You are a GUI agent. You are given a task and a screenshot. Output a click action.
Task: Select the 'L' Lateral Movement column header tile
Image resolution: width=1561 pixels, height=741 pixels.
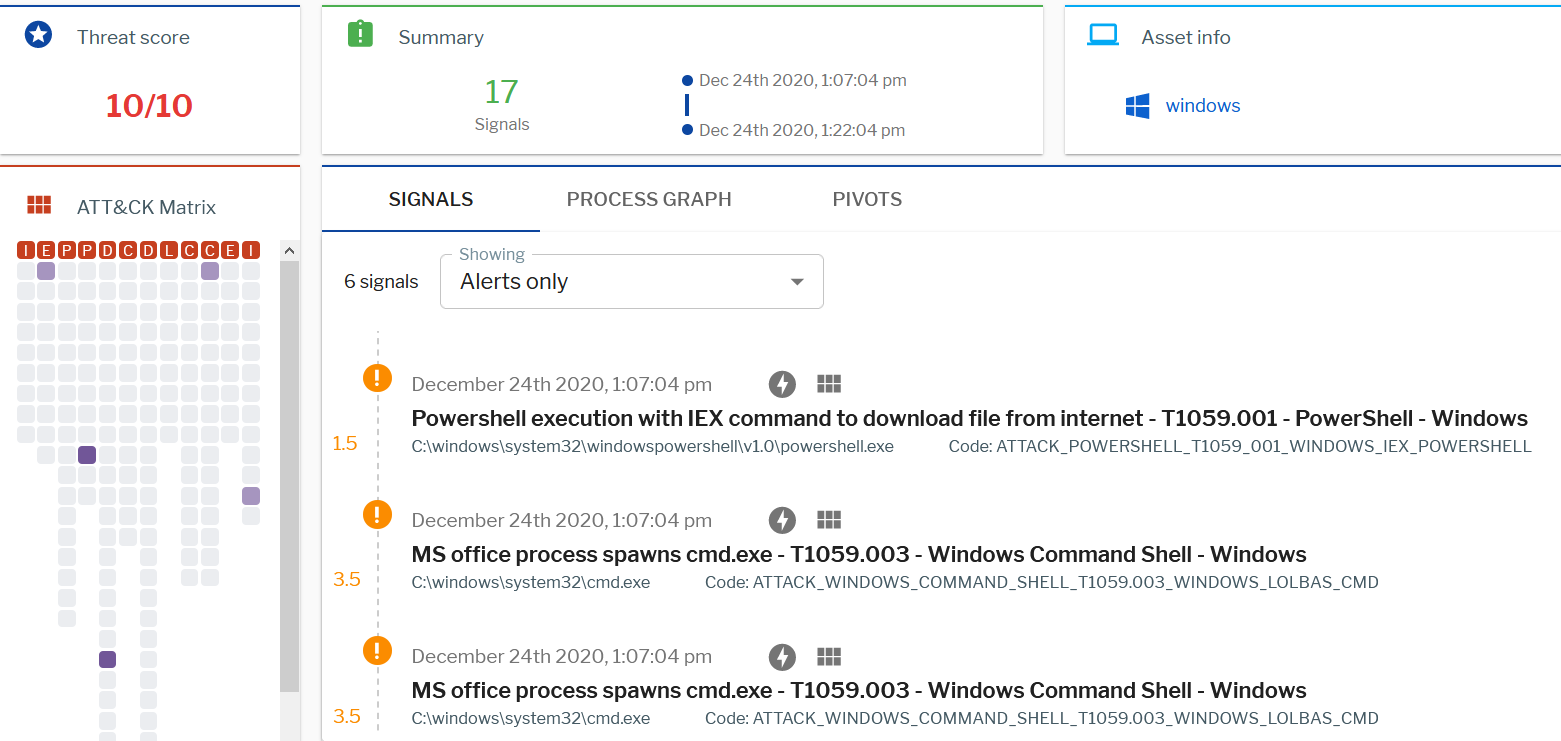pyautogui.click(x=169, y=250)
